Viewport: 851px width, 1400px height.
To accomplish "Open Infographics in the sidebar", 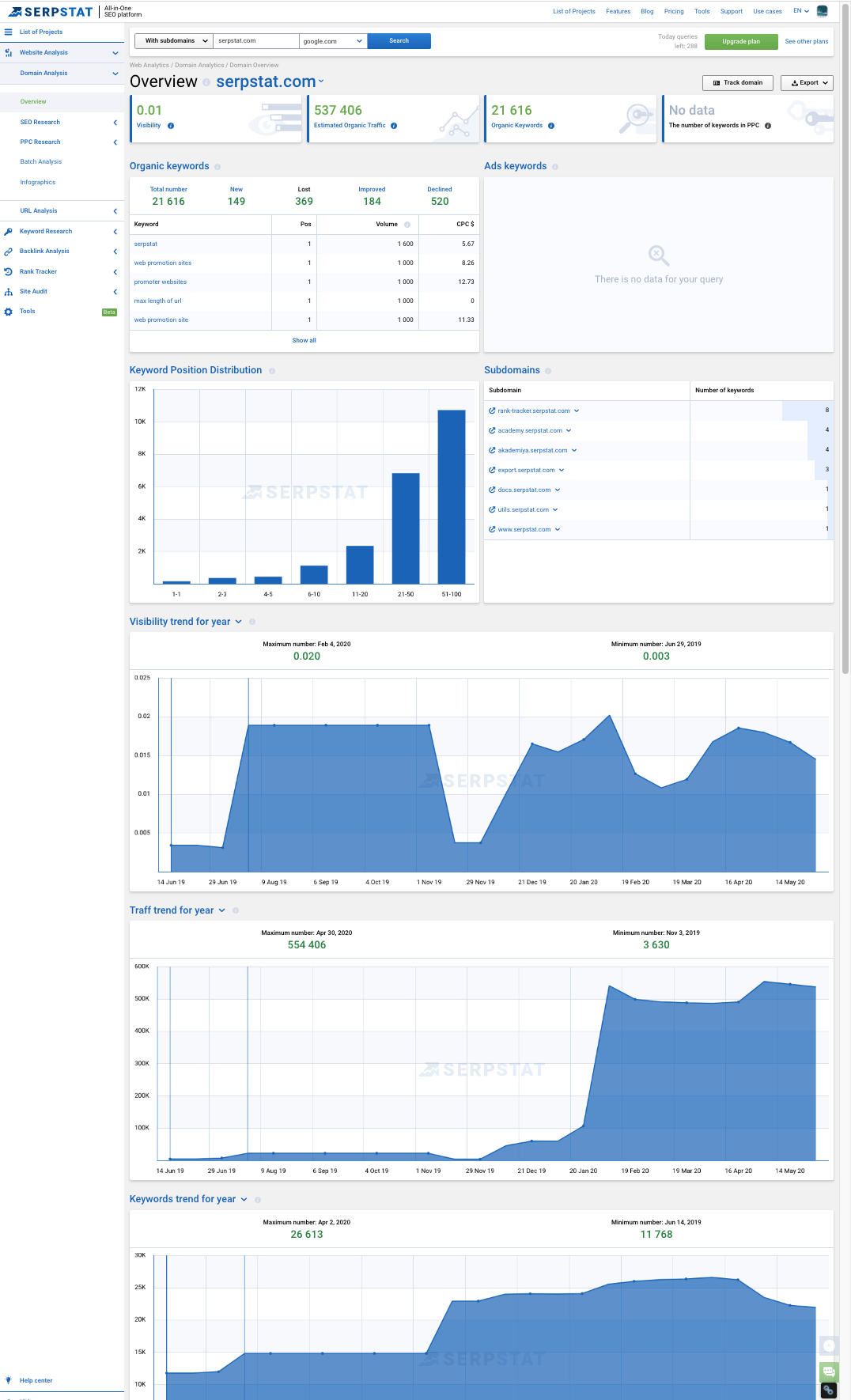I will pos(38,183).
